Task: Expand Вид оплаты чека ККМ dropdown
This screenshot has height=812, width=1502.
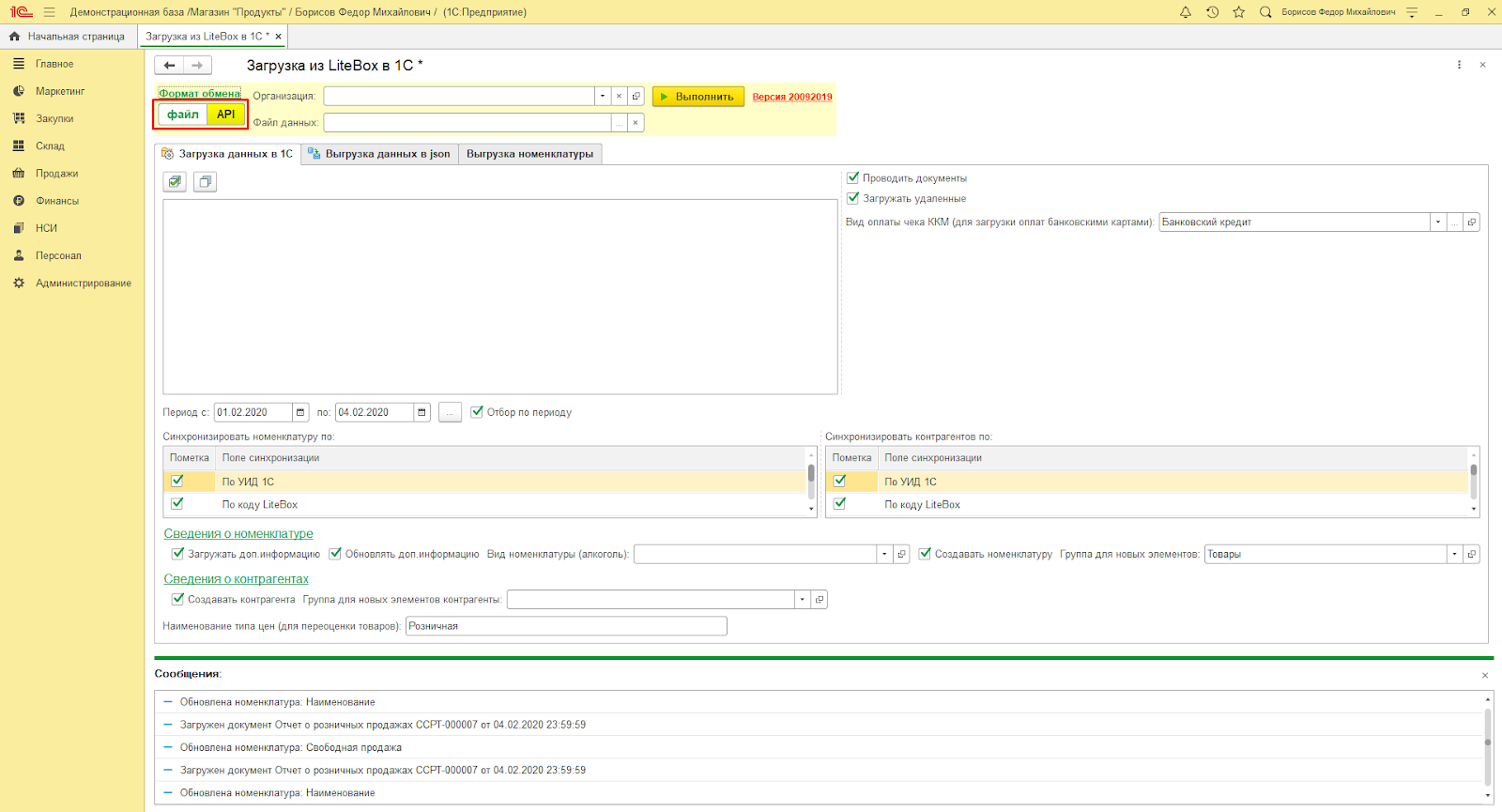Action: [1437, 222]
